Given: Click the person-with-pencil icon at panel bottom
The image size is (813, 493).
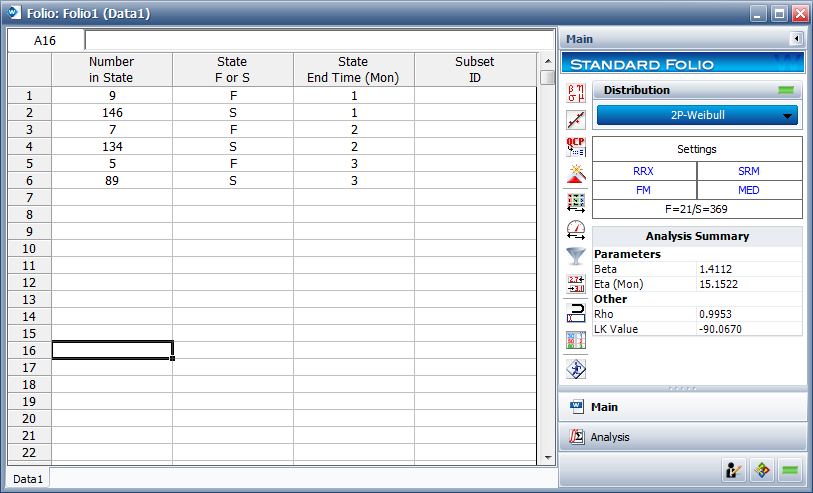Looking at the screenshot, I should point(732,470).
